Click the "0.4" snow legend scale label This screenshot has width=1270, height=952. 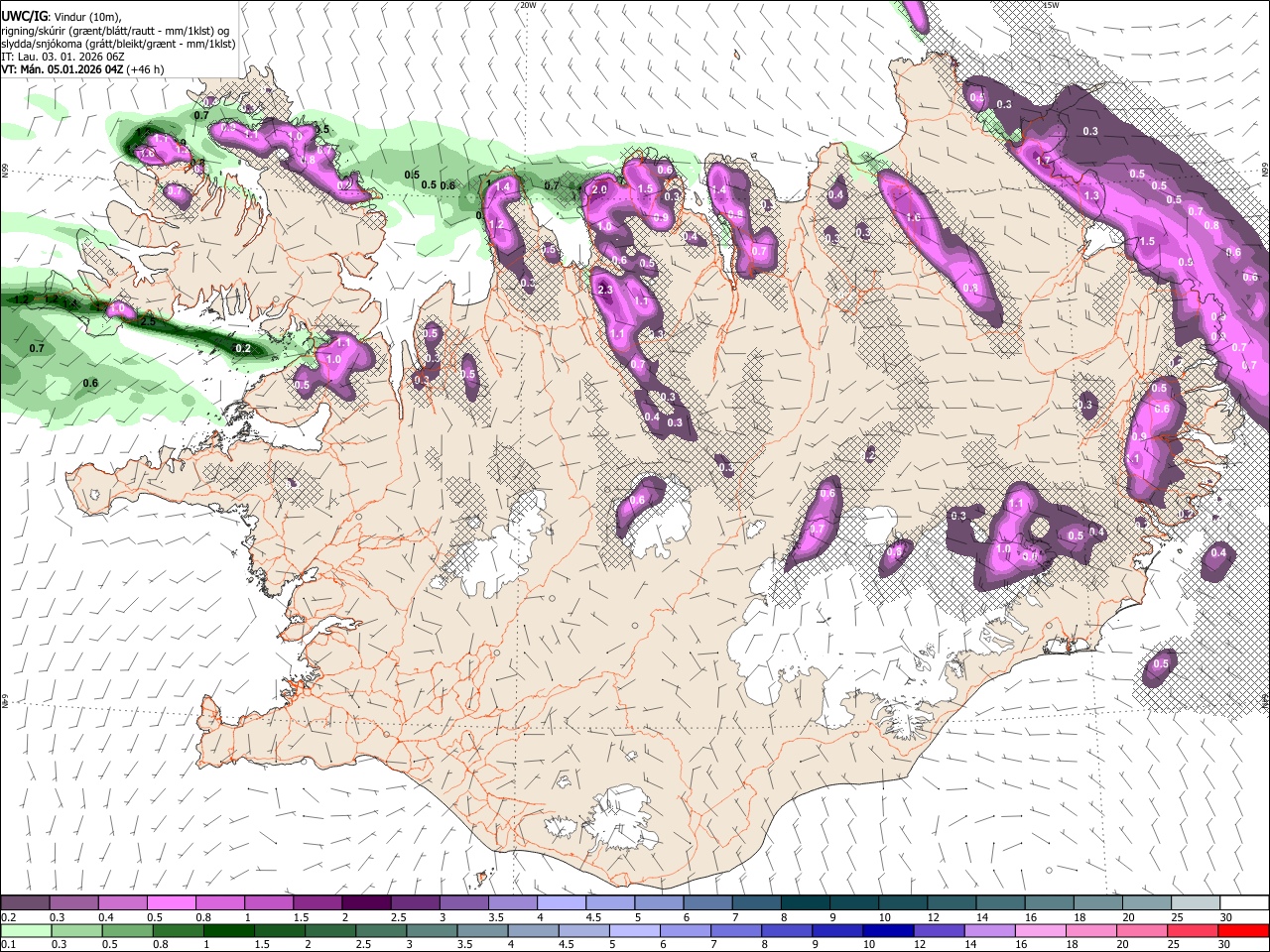[x=106, y=917]
